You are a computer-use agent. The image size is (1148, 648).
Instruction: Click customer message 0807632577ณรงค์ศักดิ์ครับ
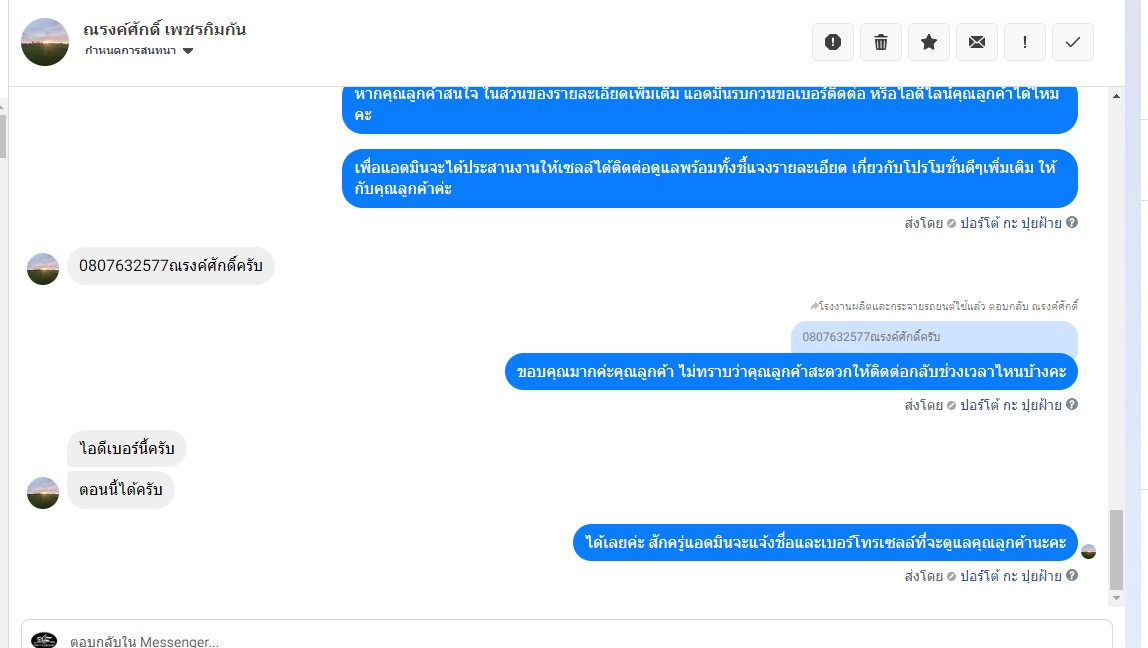(x=171, y=266)
